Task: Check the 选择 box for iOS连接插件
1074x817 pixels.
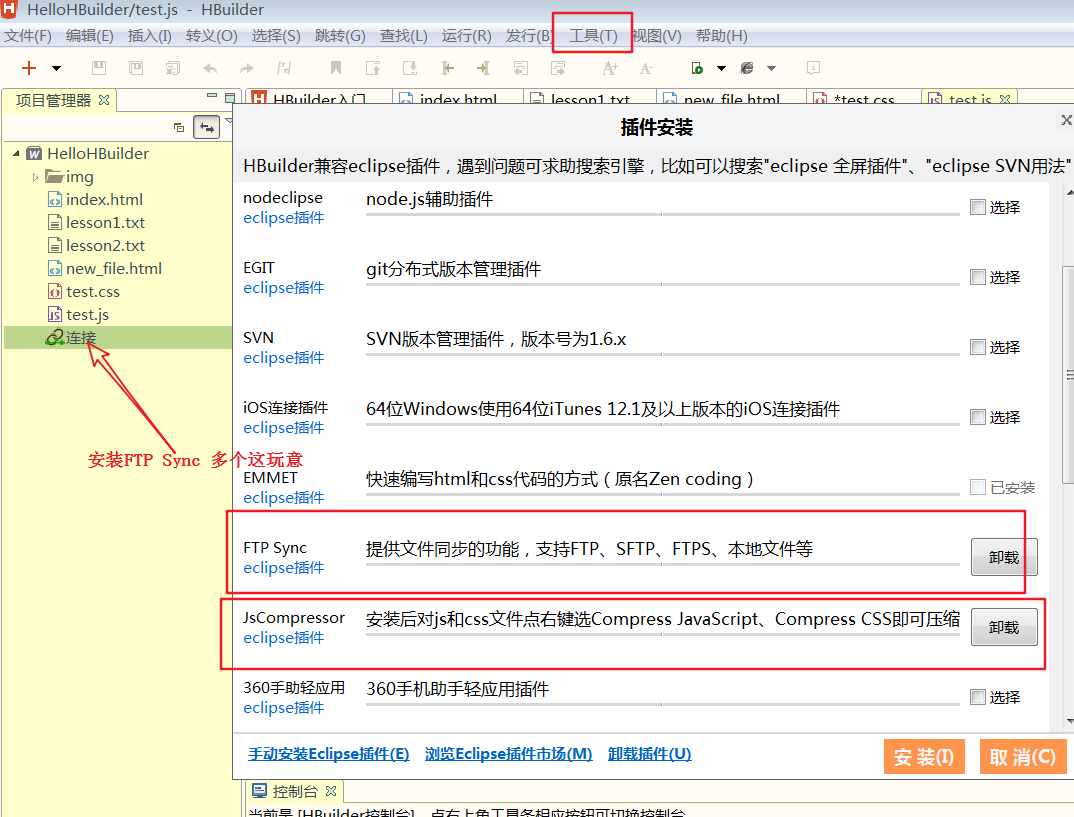Action: (977, 417)
